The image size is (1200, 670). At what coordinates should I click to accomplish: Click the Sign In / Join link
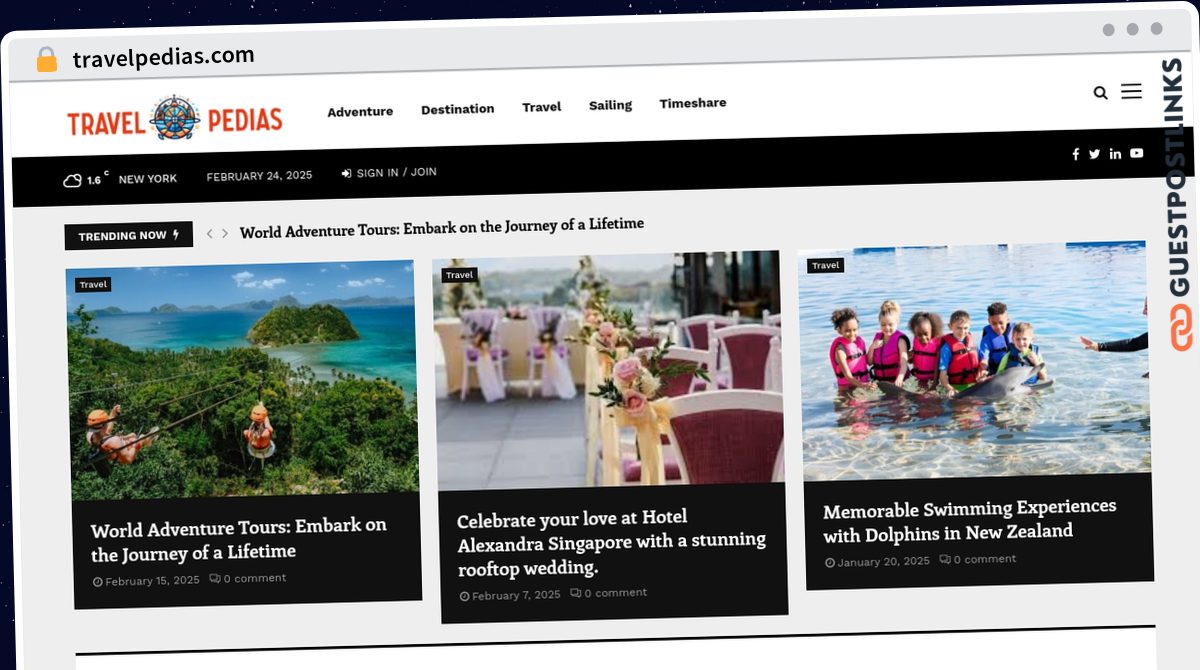(389, 173)
